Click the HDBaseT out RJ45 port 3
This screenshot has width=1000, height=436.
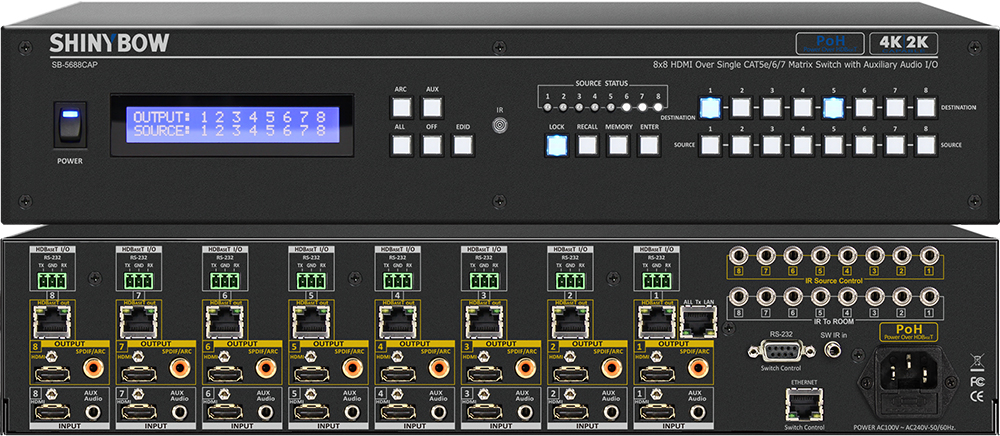(x=483, y=321)
